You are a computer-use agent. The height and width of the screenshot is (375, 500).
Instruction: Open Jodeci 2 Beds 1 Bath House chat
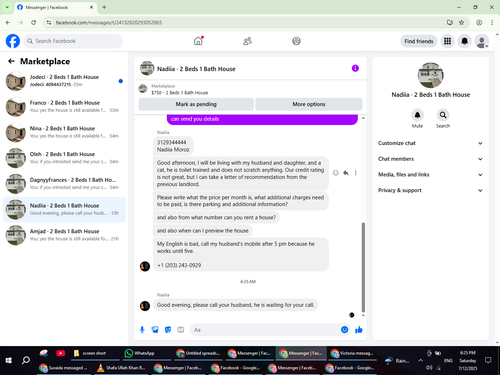64,81
